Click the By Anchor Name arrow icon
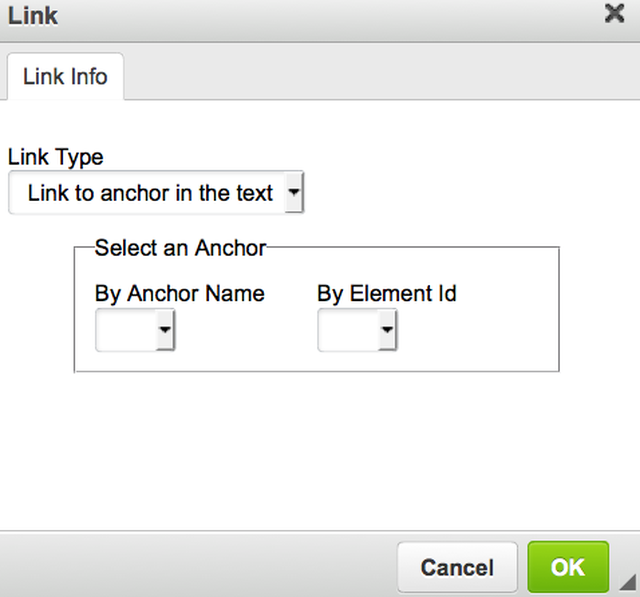Viewport: 640px width, 597px height. 165,331
